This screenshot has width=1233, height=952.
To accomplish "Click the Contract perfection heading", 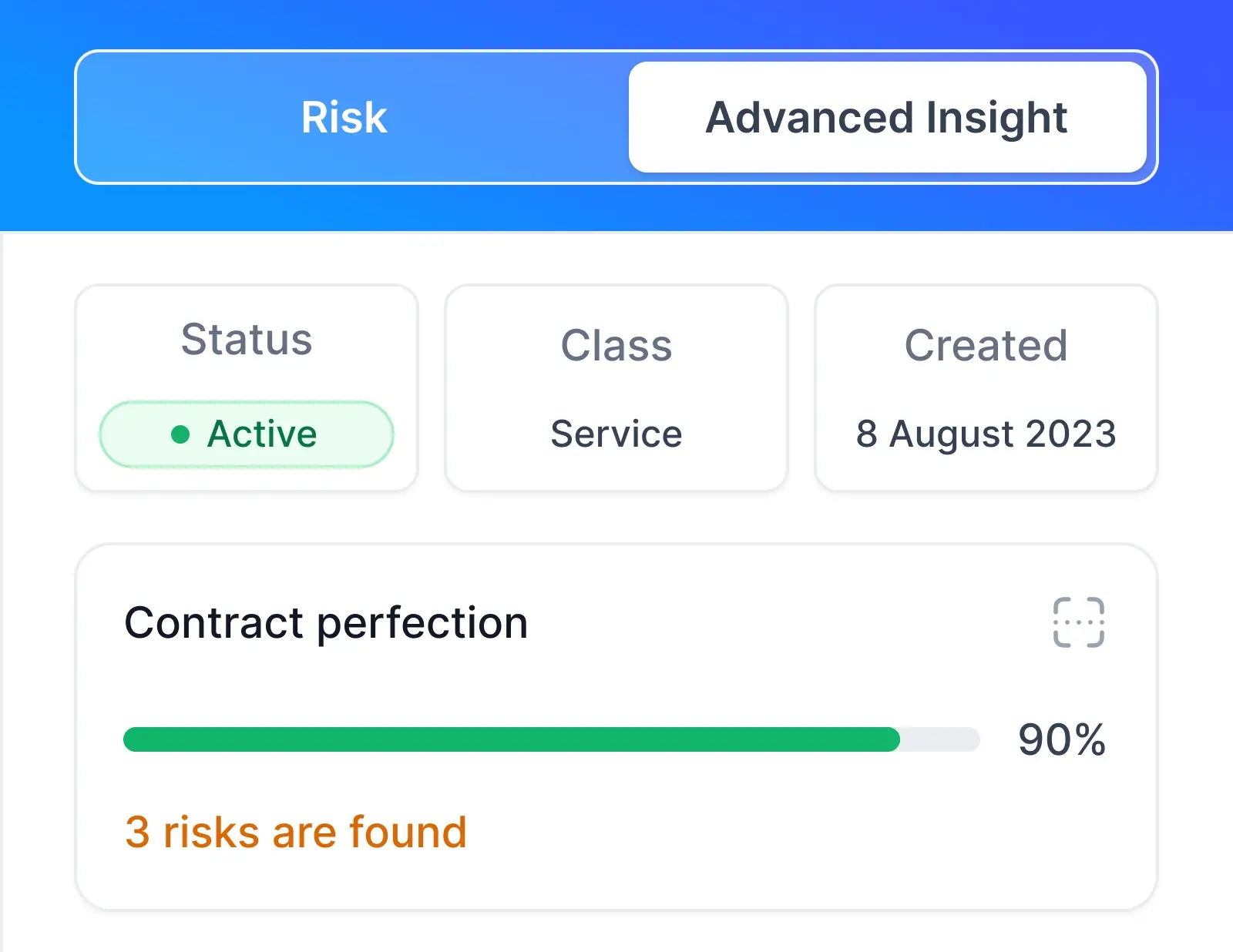I will [326, 623].
